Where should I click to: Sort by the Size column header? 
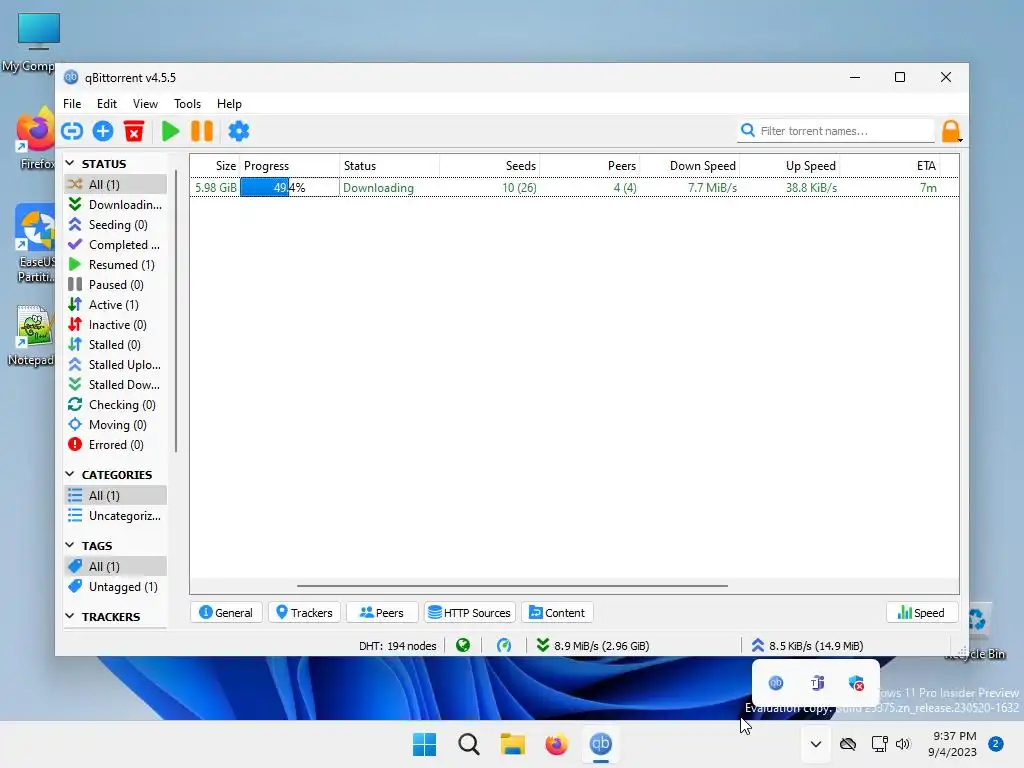pyautogui.click(x=215, y=166)
